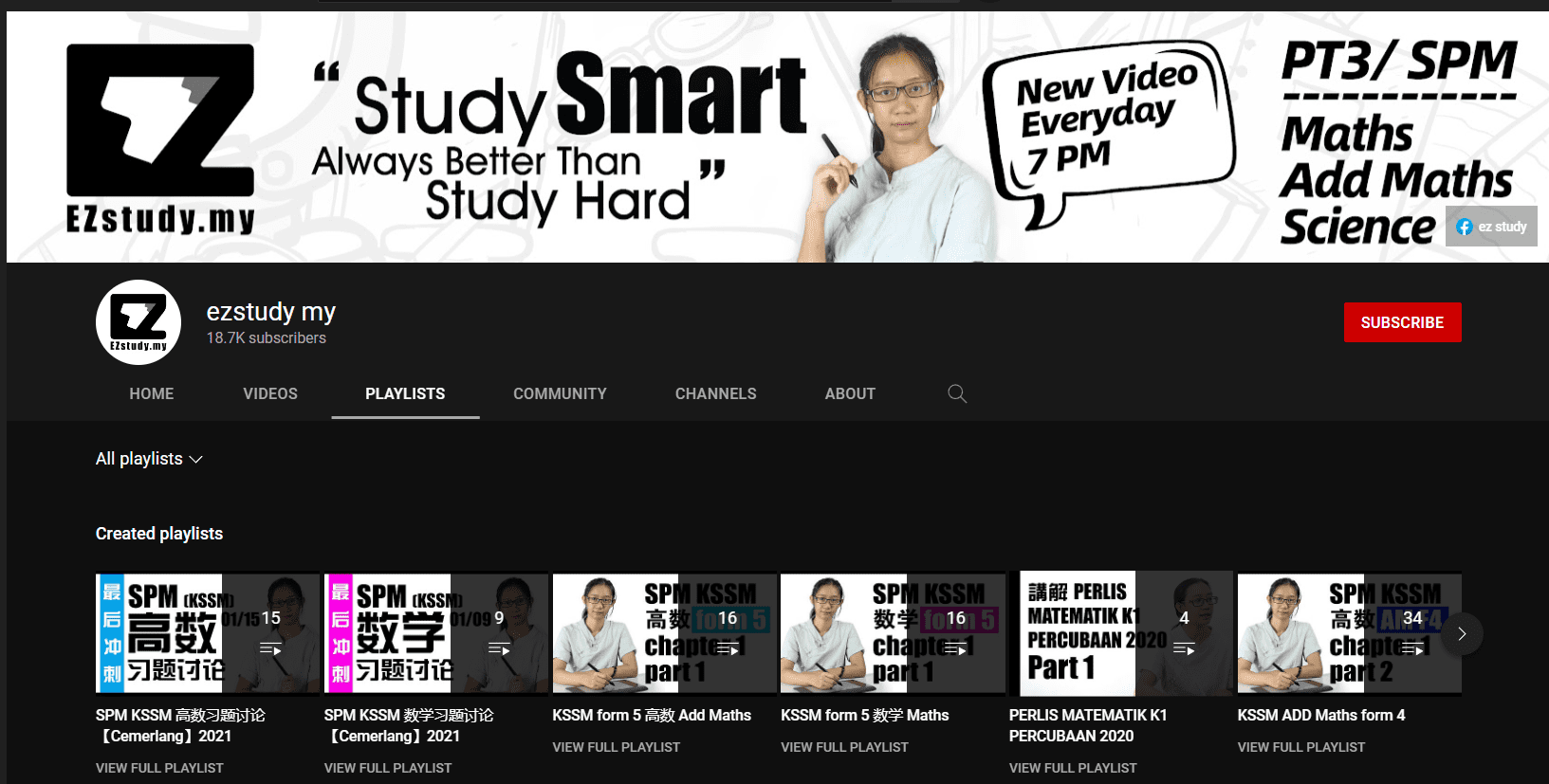
Task: View full playlist for SPM KSSM 数学习题讨论
Action: [x=388, y=768]
